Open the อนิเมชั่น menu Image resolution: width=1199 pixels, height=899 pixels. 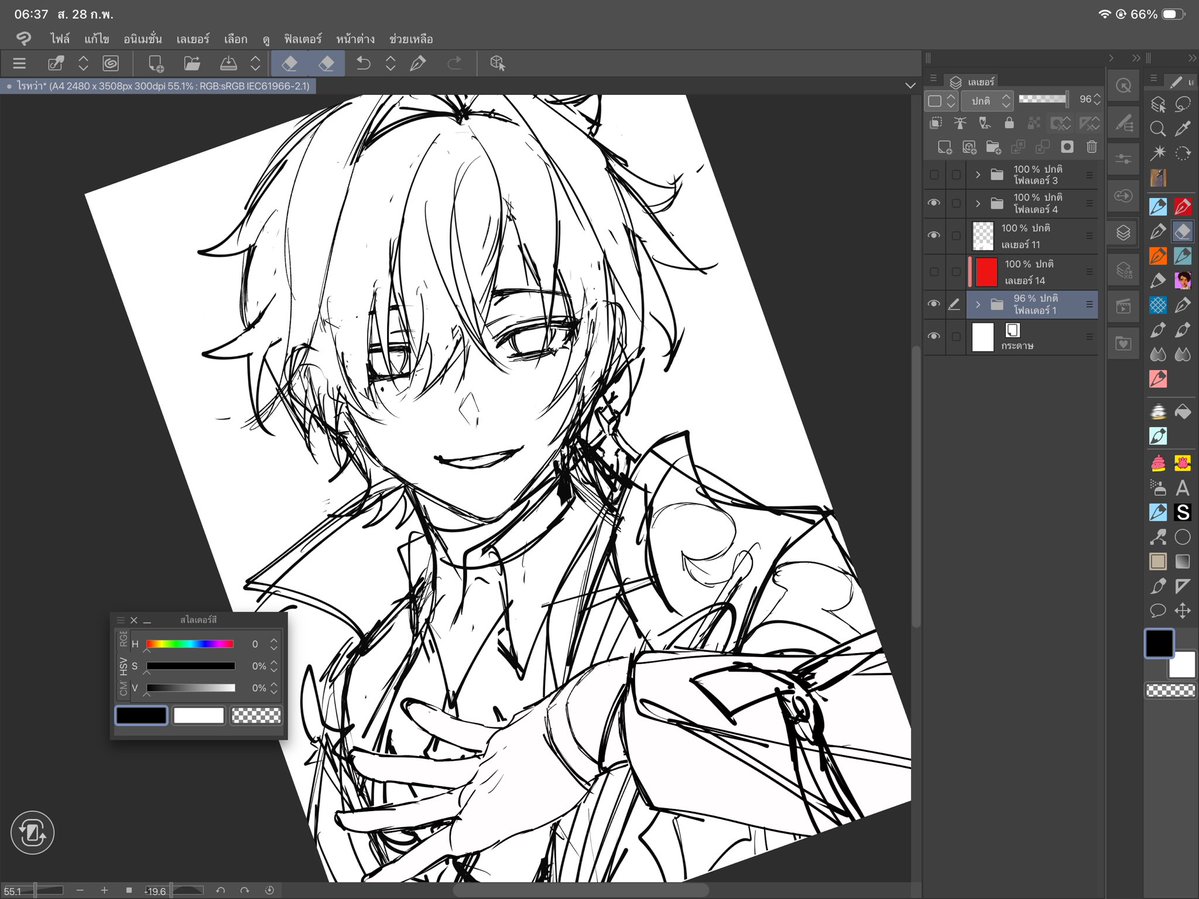tap(142, 38)
